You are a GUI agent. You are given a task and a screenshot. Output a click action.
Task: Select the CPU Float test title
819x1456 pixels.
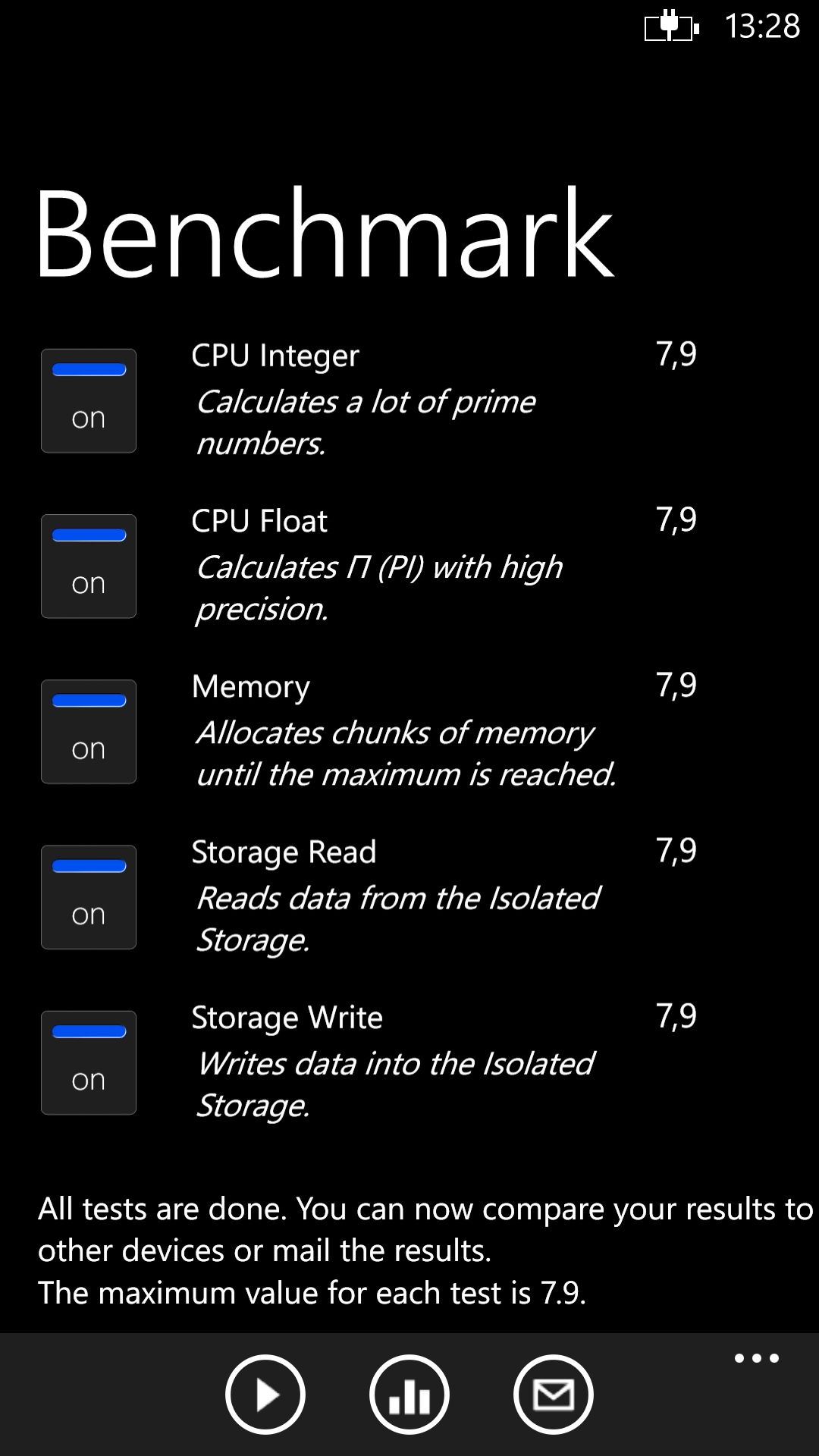[x=259, y=521]
